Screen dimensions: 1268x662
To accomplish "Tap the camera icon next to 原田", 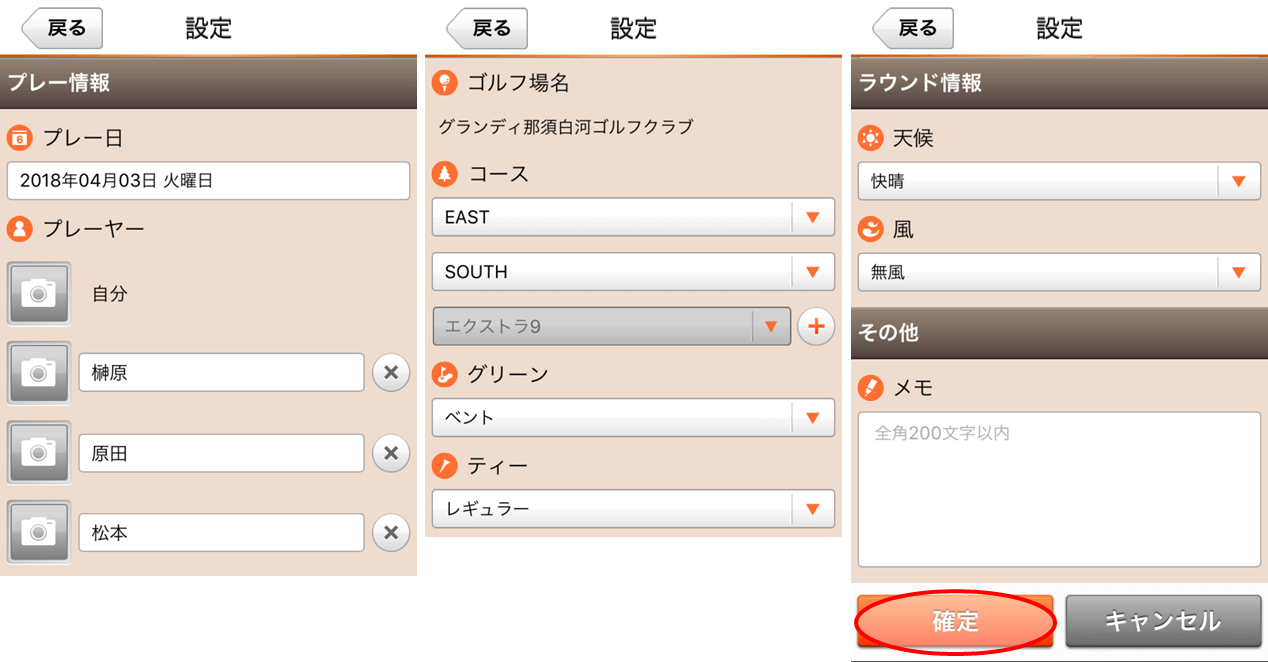I will (39, 453).
